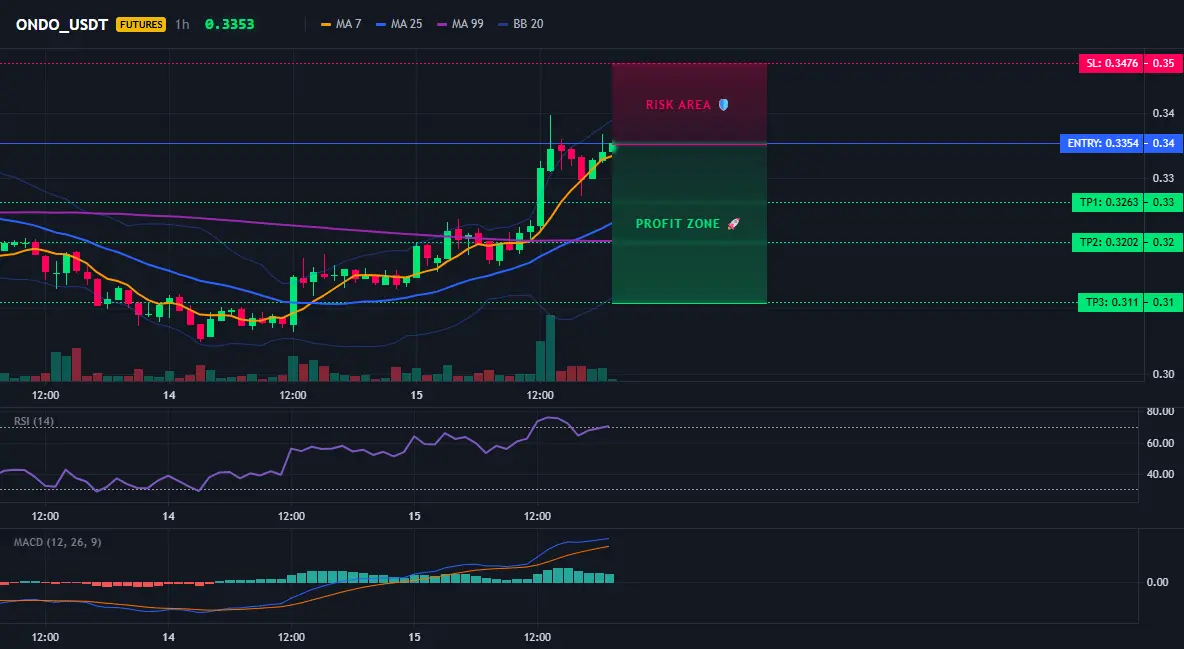Viewport: 1184px width, 649px height.
Task: Click the TP1: 0.3263 target label
Action: click(1107, 202)
